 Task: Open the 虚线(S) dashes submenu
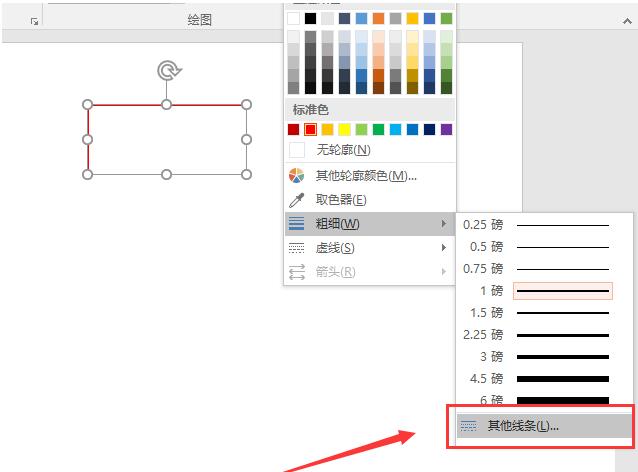pyautogui.click(x=369, y=248)
